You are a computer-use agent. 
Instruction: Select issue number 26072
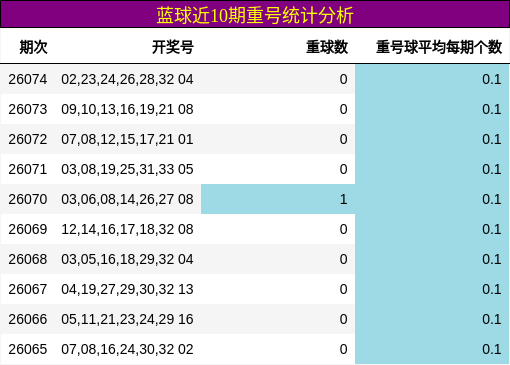tap(28, 139)
